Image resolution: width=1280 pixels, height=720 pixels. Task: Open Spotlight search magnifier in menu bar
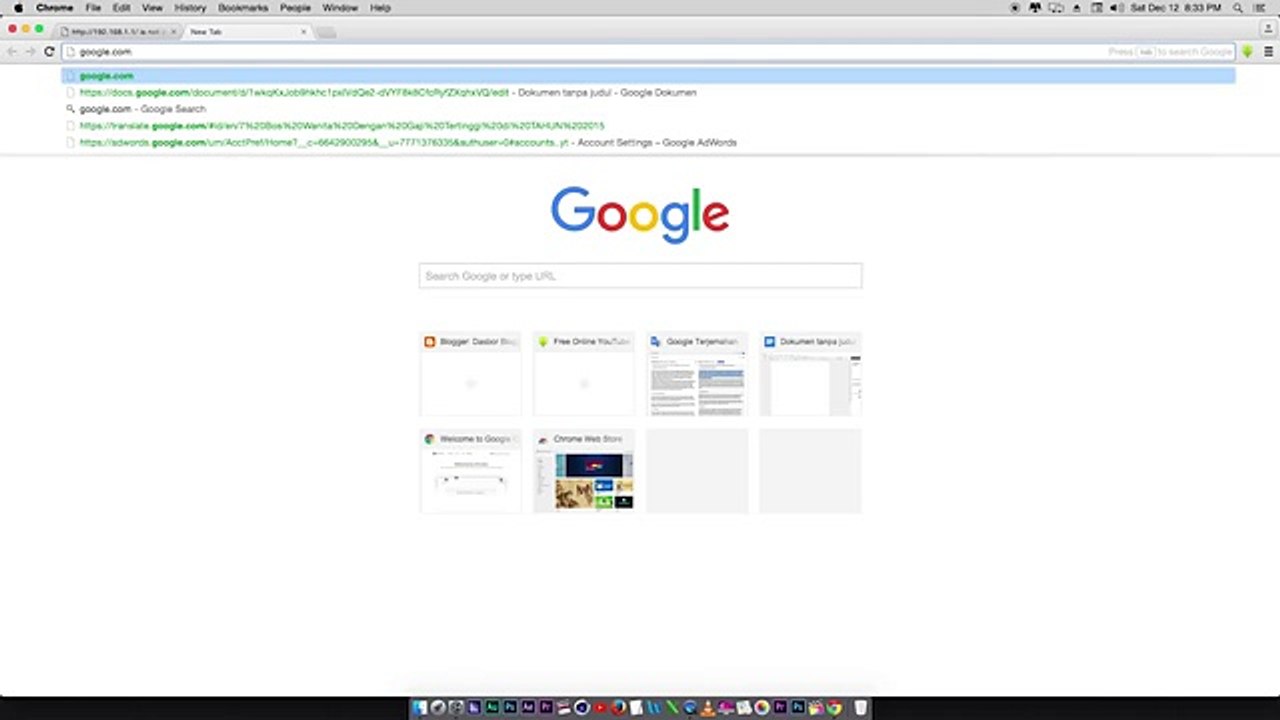click(1237, 8)
